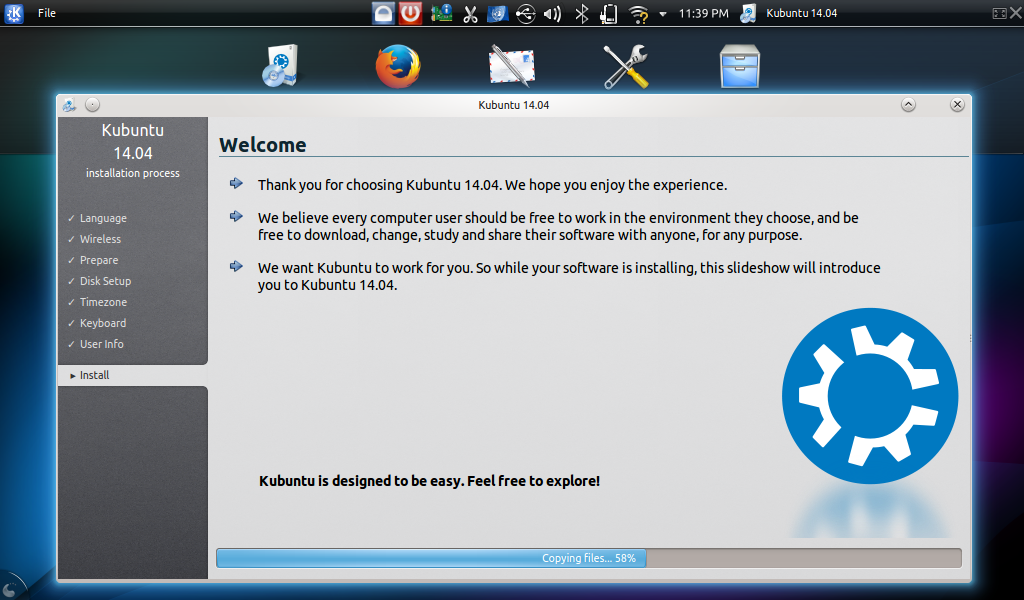
Task: Select the User Info step
Action: tap(101, 344)
